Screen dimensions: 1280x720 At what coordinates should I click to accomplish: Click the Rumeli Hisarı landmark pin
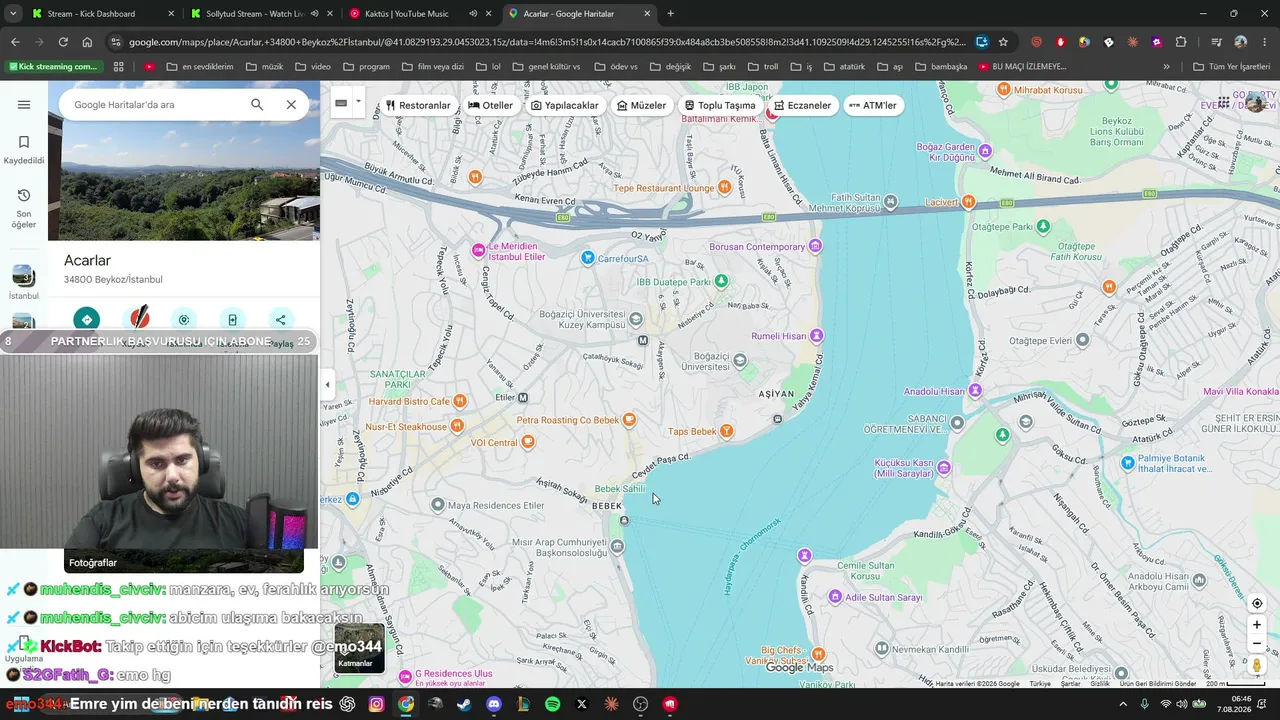click(817, 336)
